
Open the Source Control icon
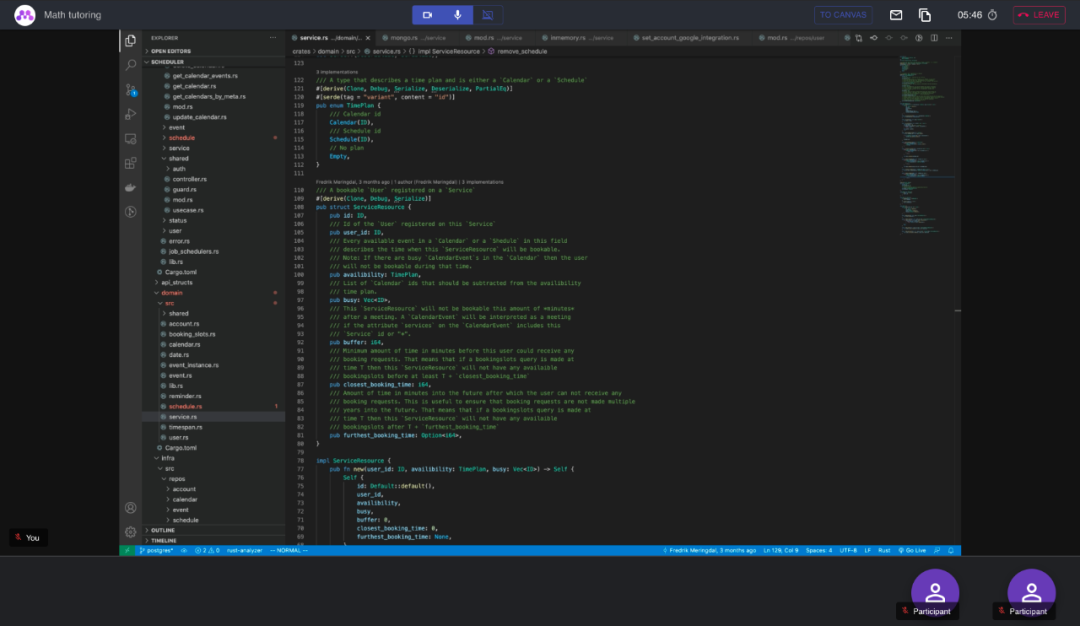130,90
